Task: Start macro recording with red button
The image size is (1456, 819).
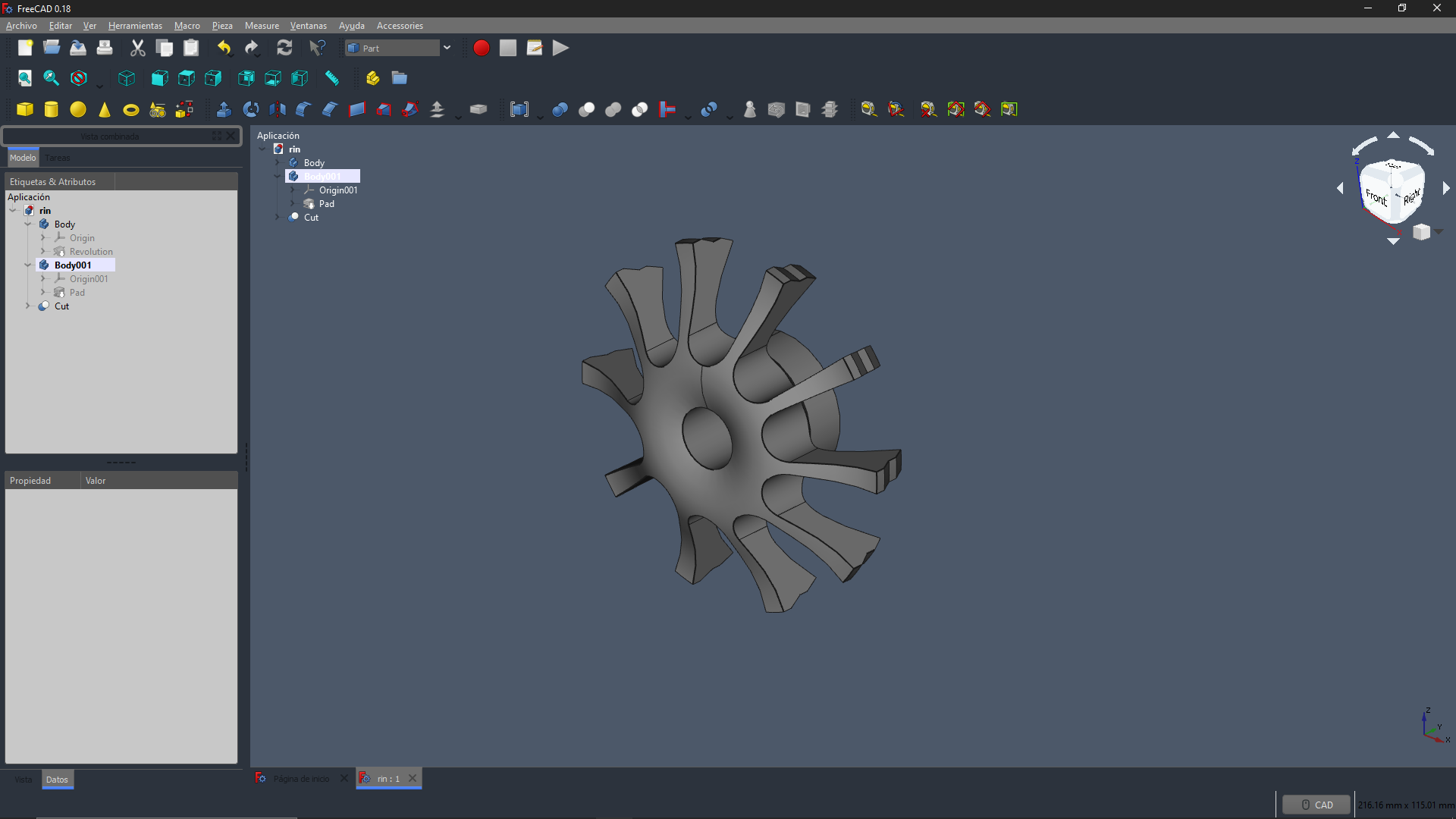Action: [481, 48]
